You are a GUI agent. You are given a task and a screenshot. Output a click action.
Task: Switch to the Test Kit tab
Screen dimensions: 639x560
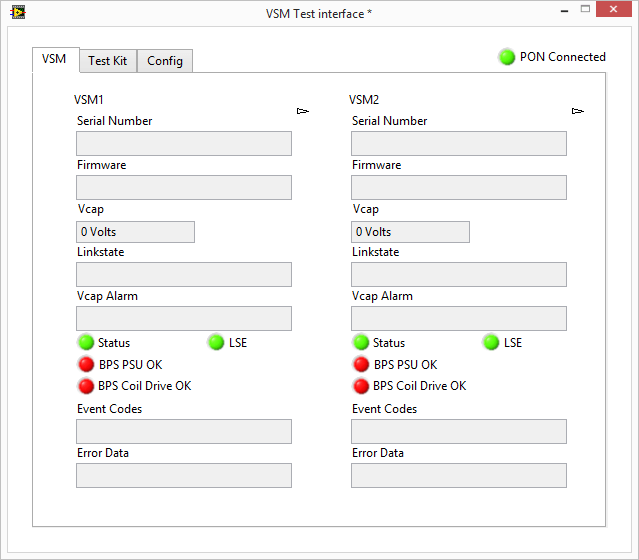pyautogui.click(x=108, y=61)
